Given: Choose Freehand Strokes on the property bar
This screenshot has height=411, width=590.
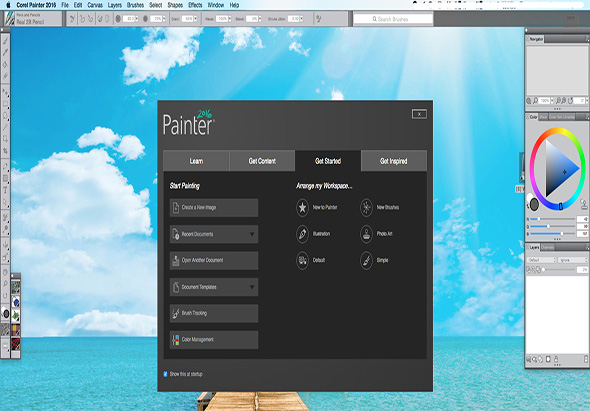Looking at the screenshot, I should tap(82, 18).
